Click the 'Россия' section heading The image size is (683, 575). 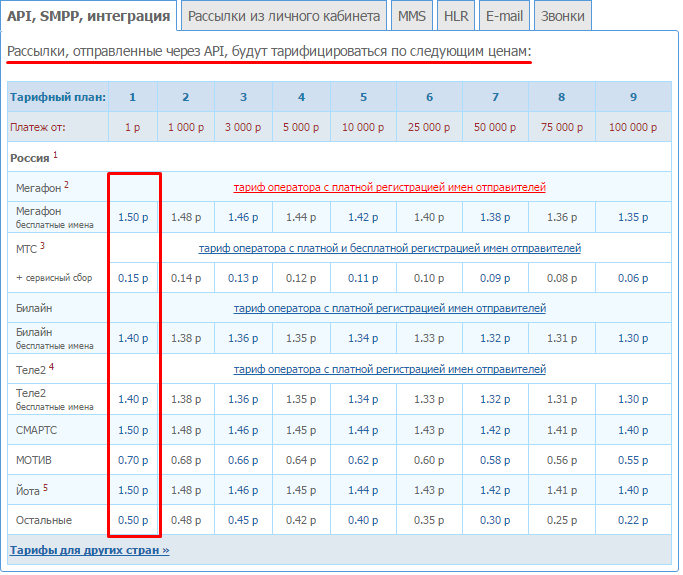coord(30,158)
